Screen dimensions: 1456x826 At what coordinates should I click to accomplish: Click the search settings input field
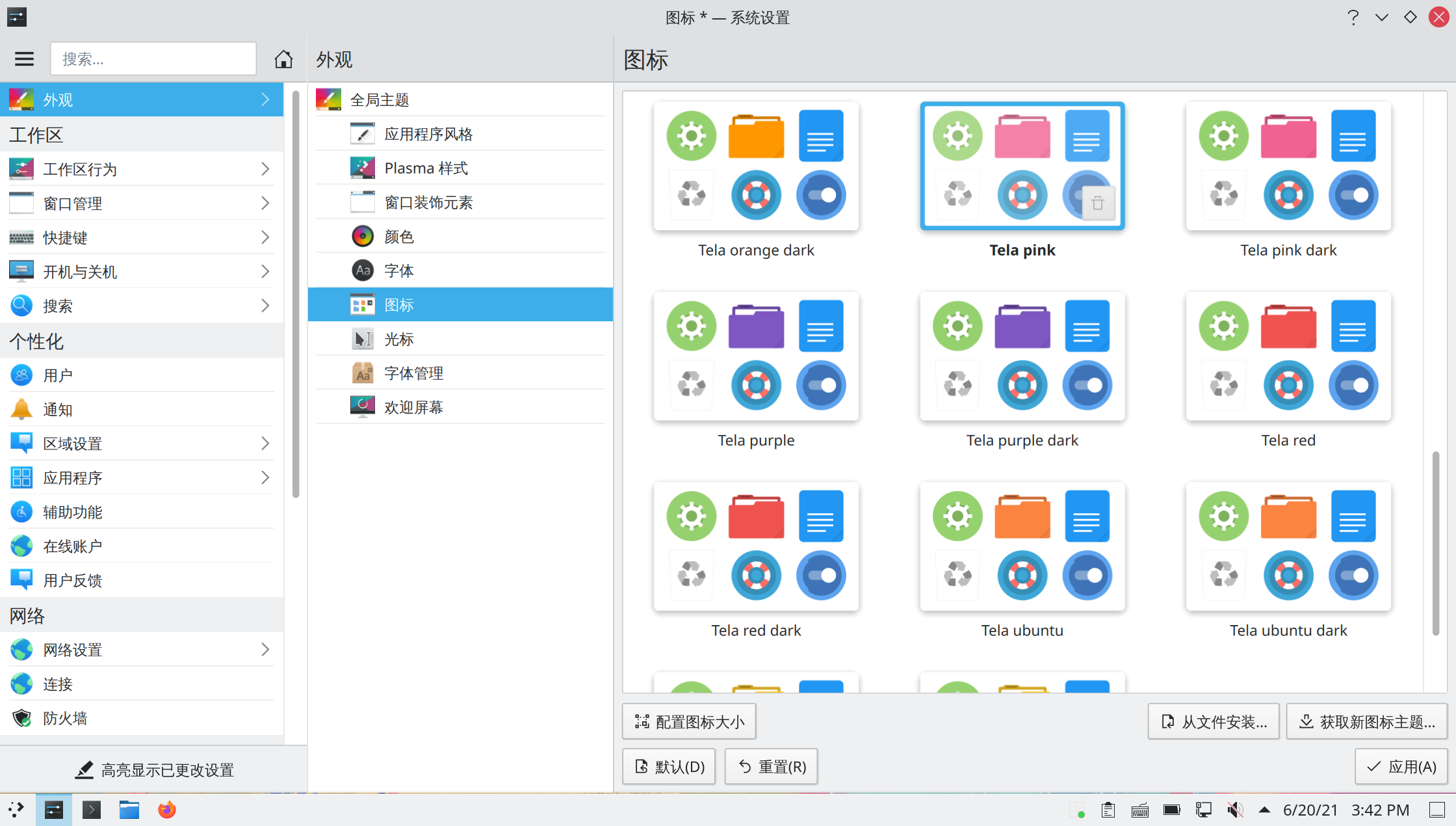click(x=153, y=59)
